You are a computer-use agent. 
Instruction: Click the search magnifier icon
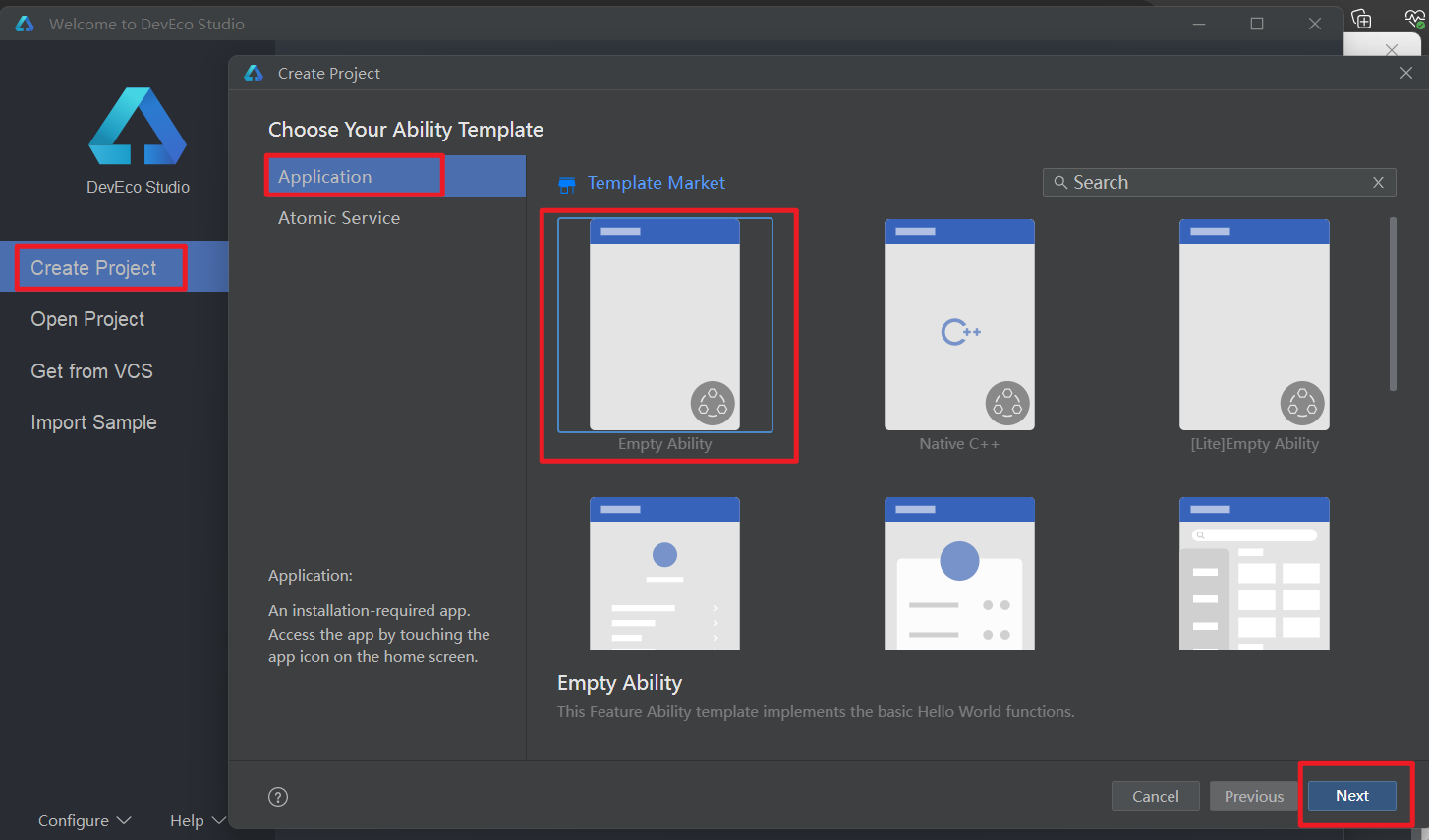tap(1060, 183)
